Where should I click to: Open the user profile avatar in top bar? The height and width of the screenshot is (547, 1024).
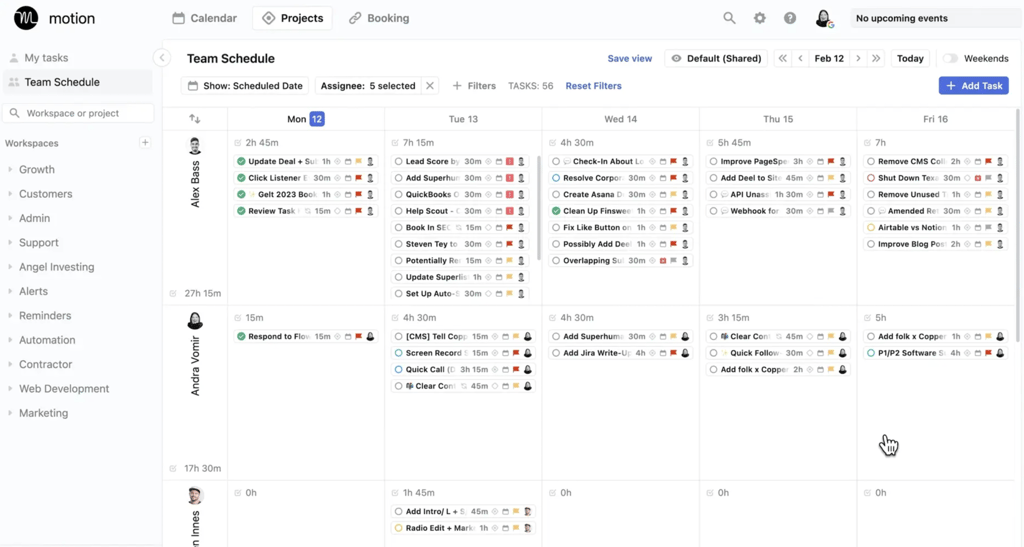[x=824, y=18]
